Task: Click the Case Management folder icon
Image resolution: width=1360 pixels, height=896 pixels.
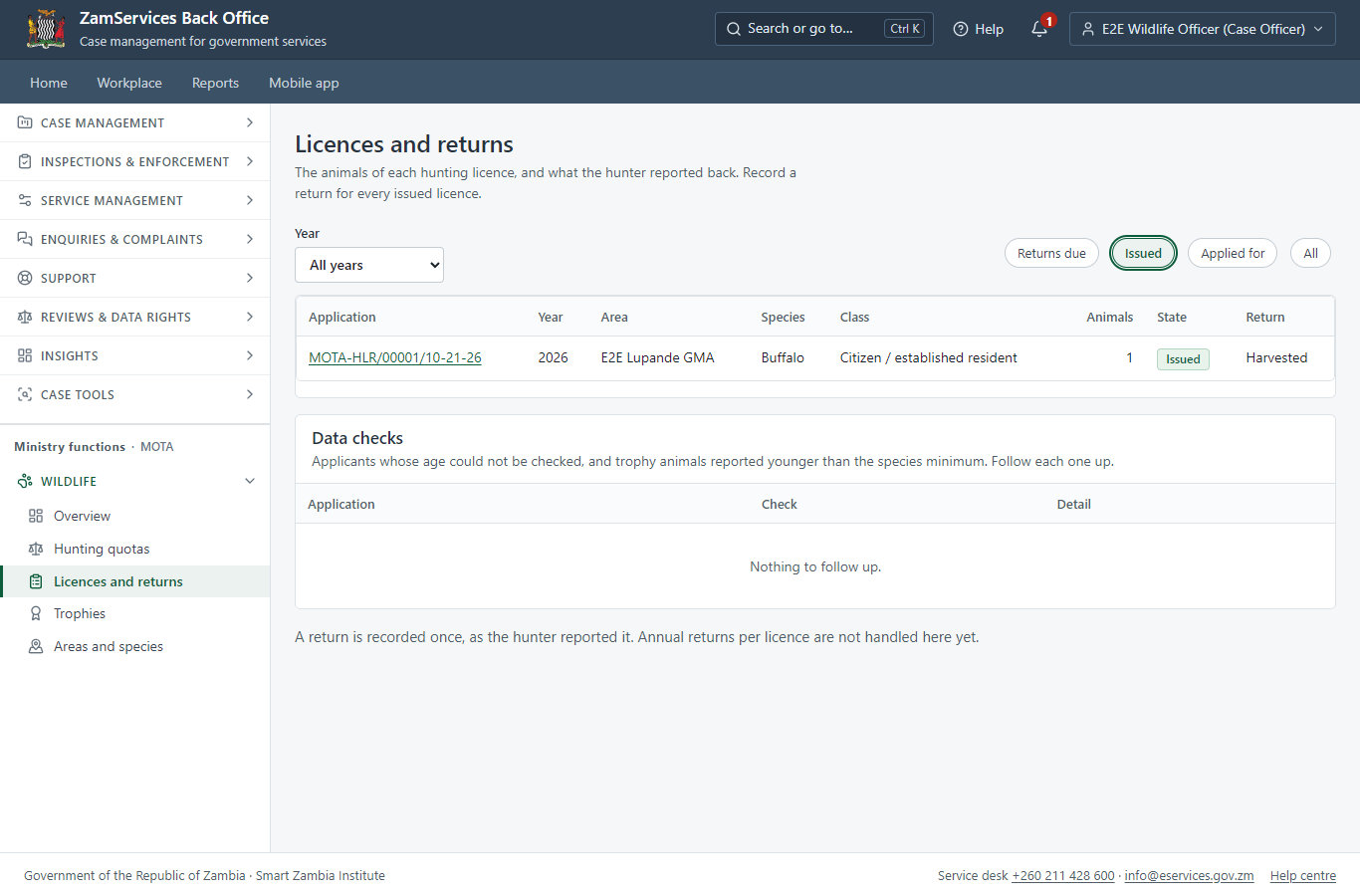Action: coord(25,122)
